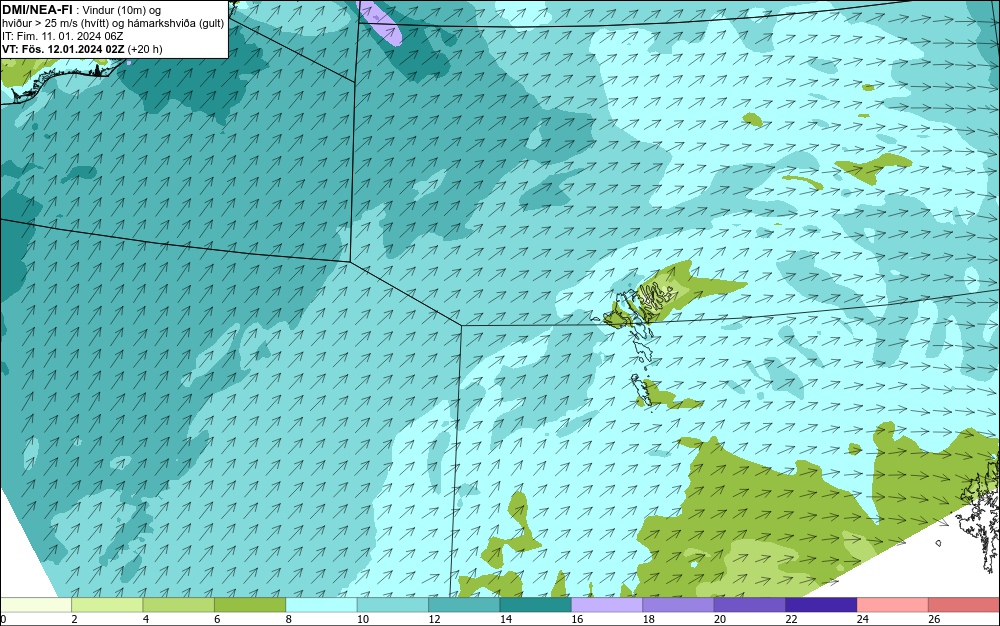The image size is (1000, 626).
Task: Click the light cyan 8–10 m/s swatch
Action: tap(321, 605)
